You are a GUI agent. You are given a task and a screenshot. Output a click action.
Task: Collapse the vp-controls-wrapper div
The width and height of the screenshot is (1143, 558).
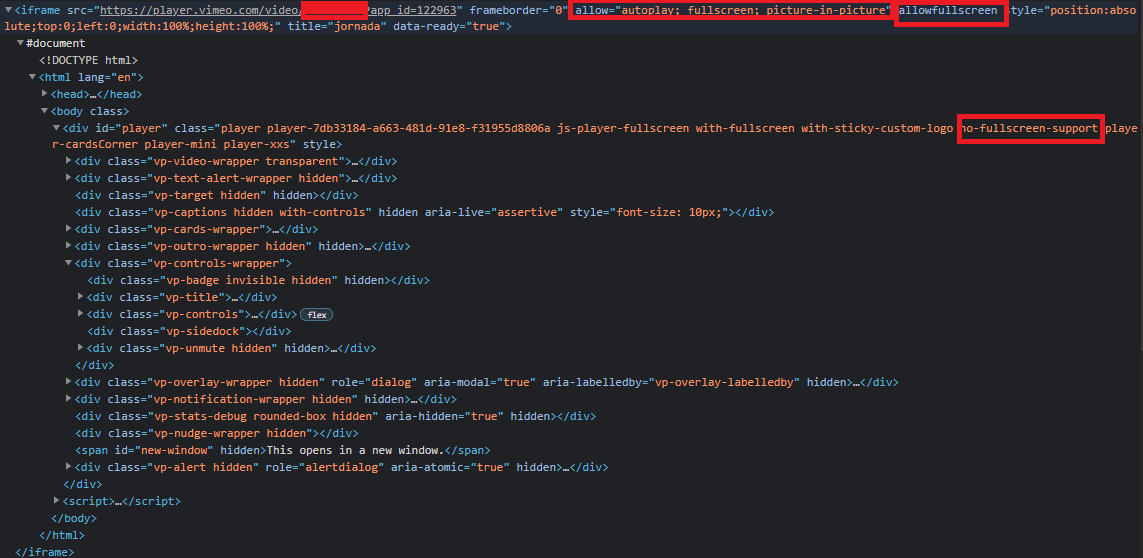[x=69, y=263]
